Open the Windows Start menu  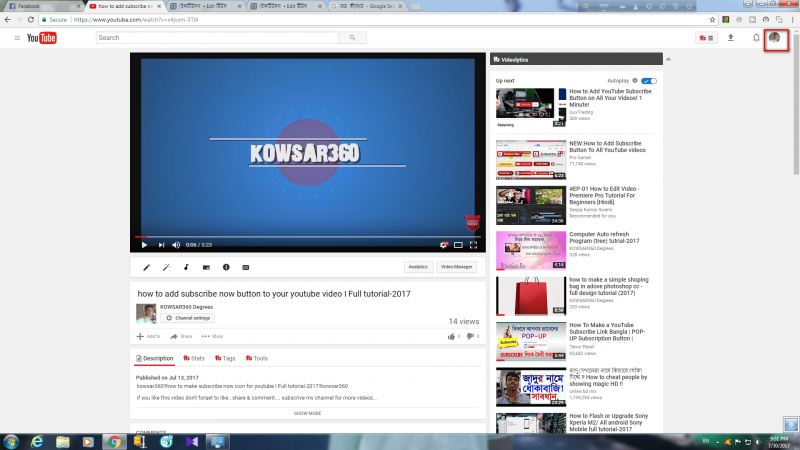[x=11, y=442]
